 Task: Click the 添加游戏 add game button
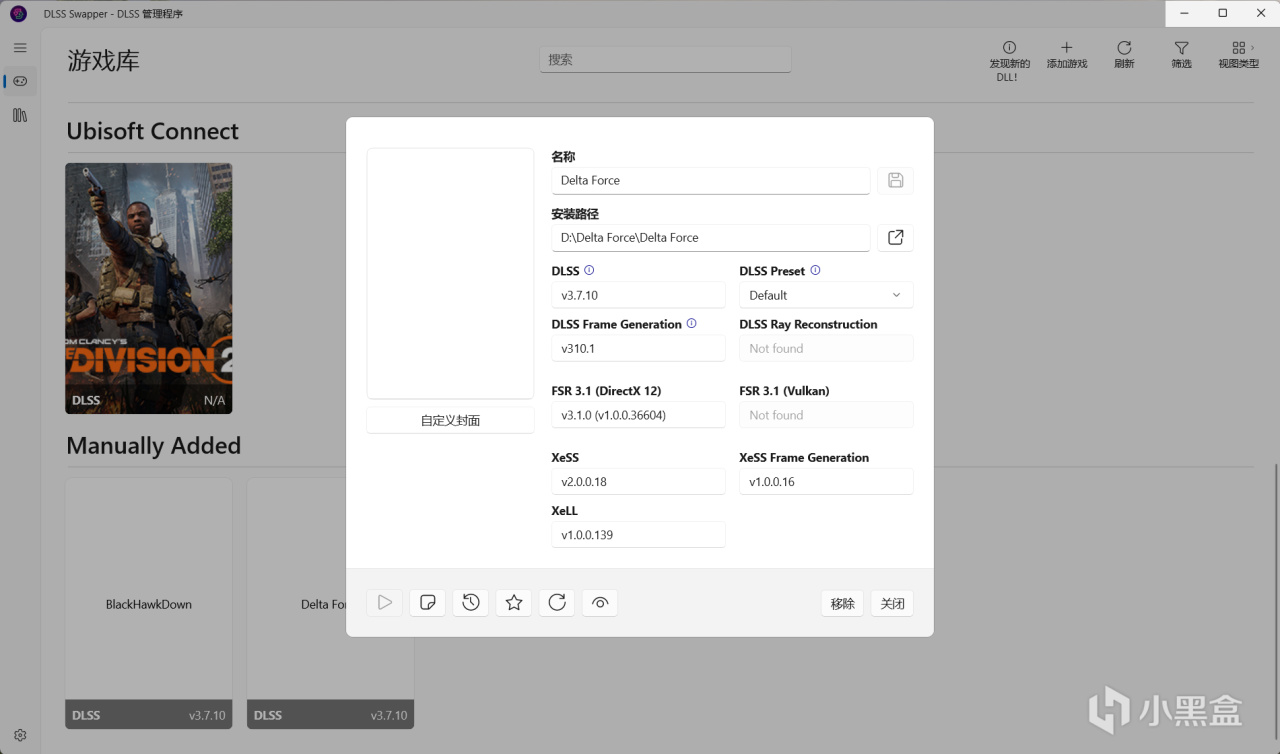tap(1067, 55)
